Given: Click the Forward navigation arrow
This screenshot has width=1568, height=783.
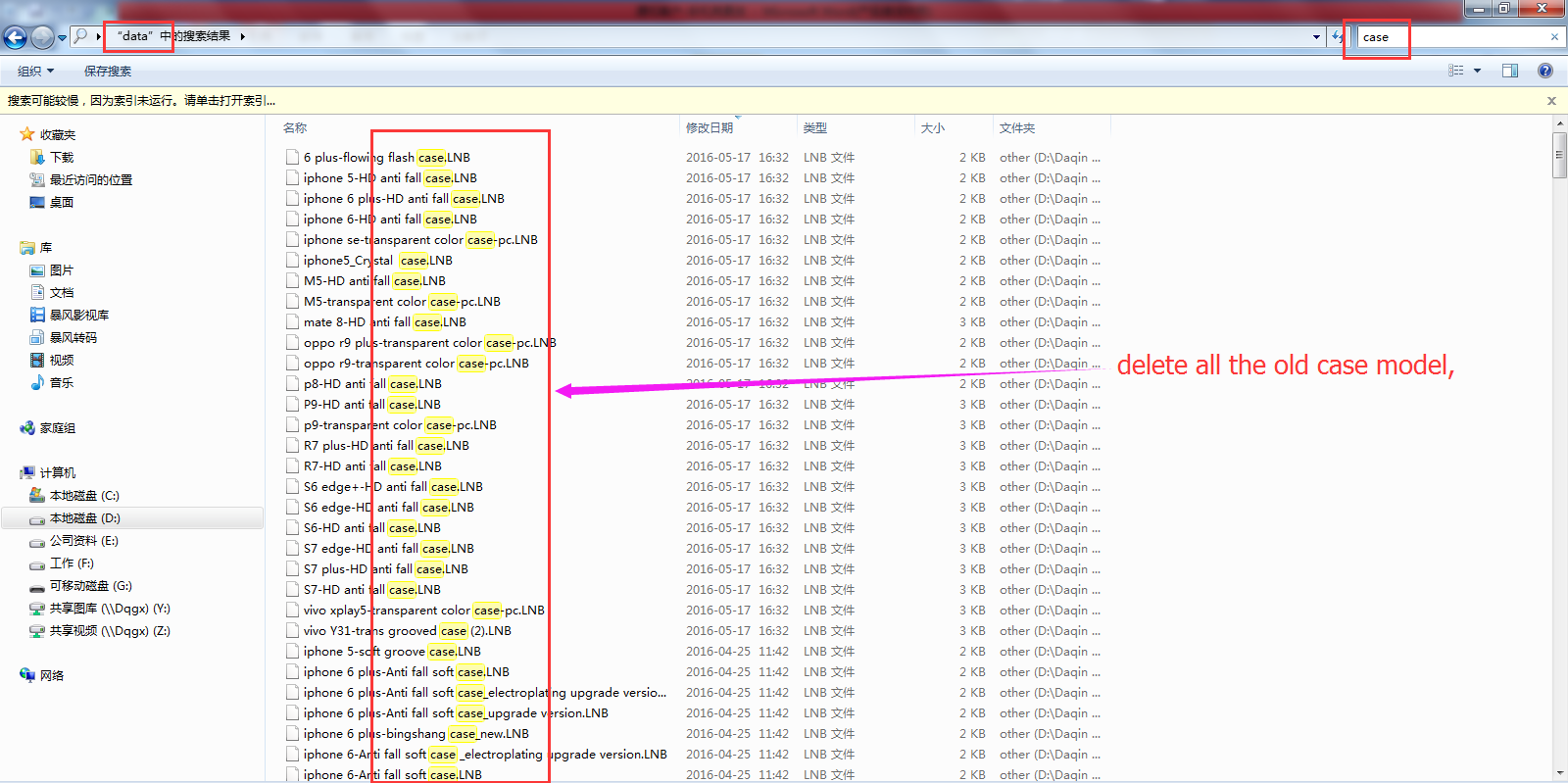Looking at the screenshot, I should (42, 37).
